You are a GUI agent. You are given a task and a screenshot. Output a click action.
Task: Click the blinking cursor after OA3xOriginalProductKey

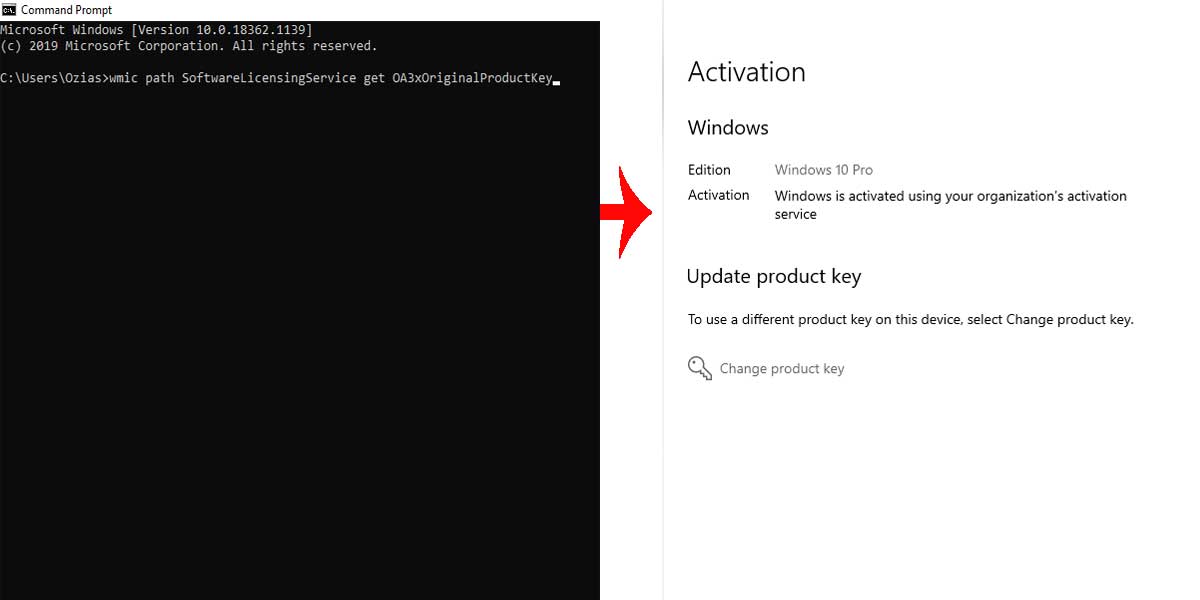click(556, 83)
